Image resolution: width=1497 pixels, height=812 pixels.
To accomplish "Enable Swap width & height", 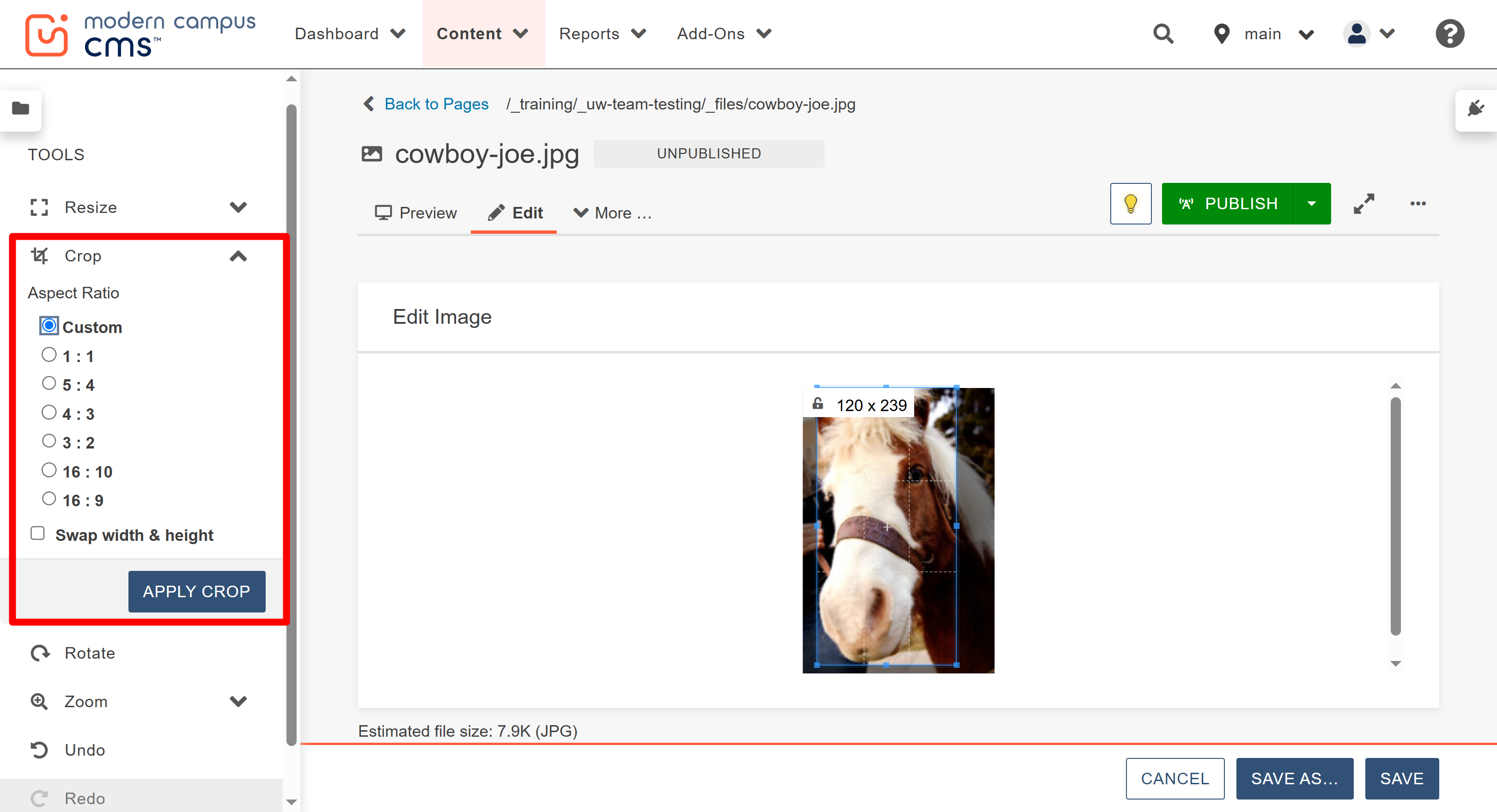I will pos(38,533).
